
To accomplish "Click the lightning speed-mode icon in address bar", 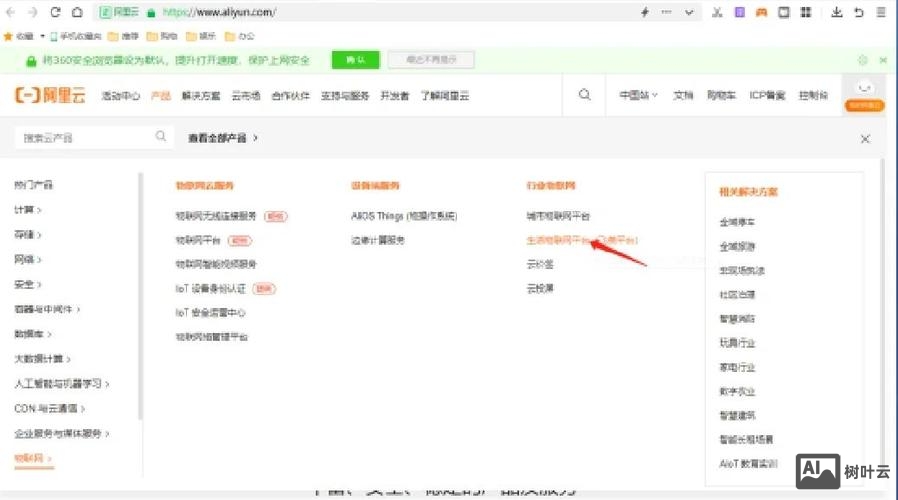I will coord(645,12).
